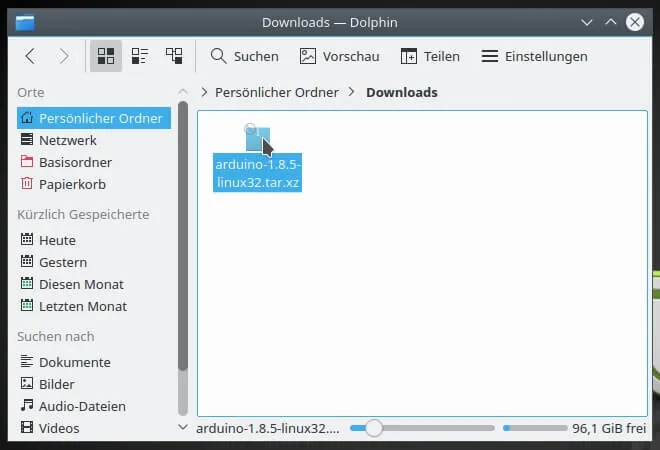Search for Audio-Dateien in sidebar
Screen dimensions: 660x450
pos(82,406)
